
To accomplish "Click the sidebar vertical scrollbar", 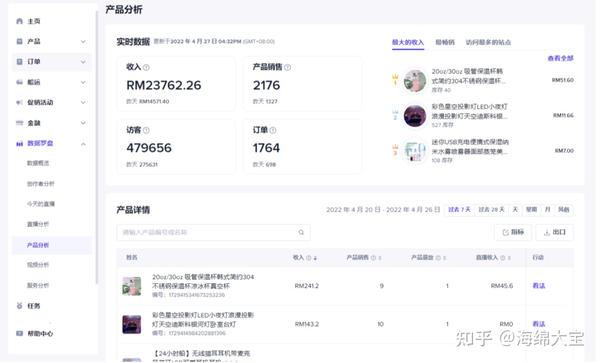I will (x=97, y=147).
